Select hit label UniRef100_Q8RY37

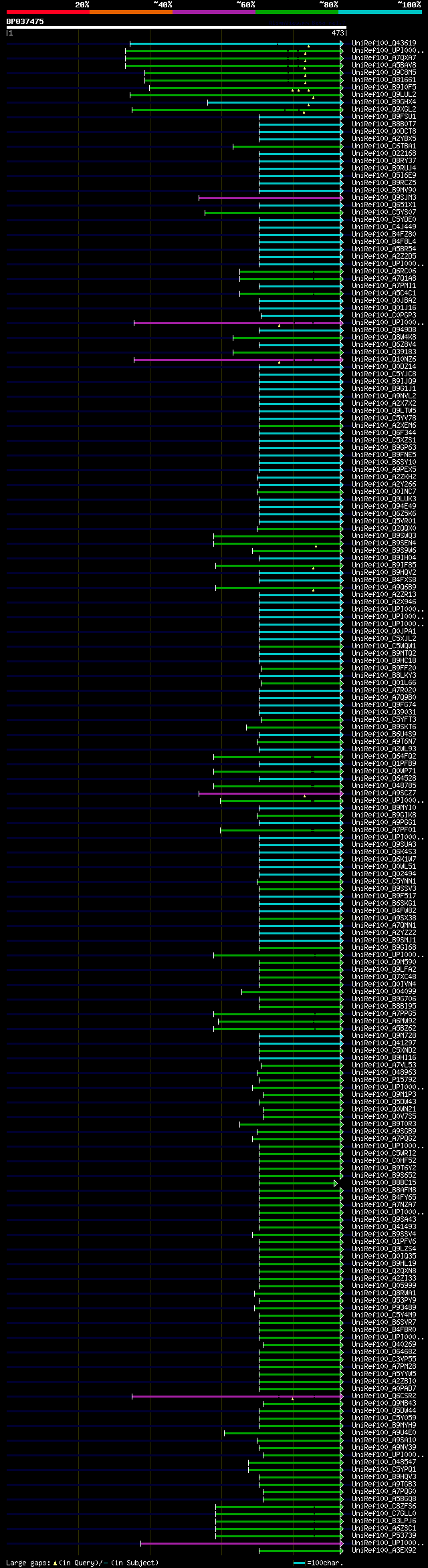coord(384,160)
